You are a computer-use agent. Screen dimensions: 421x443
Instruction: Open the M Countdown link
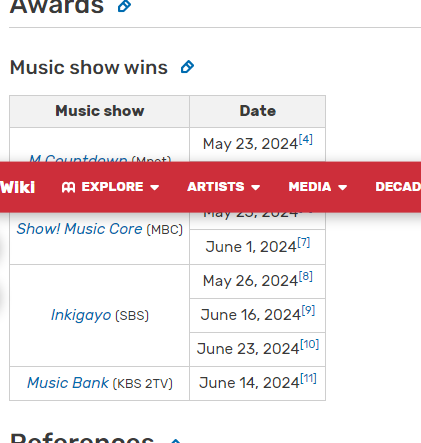click(78, 158)
